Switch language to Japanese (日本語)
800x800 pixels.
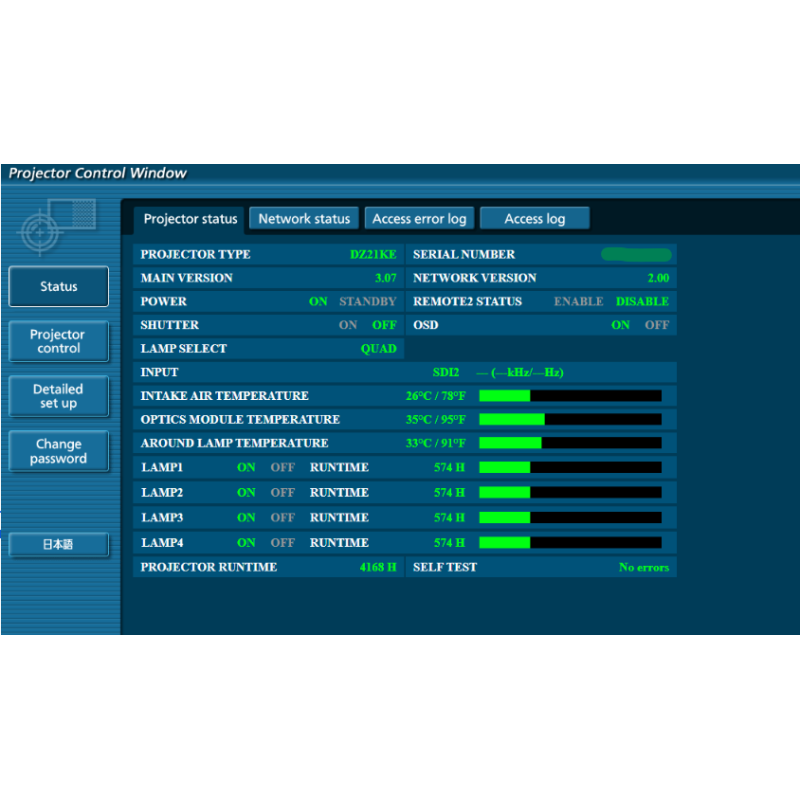tap(59, 544)
